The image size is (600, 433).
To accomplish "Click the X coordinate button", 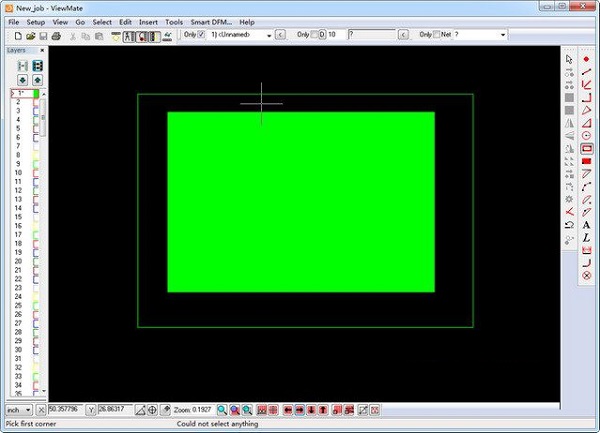I will point(41,410).
